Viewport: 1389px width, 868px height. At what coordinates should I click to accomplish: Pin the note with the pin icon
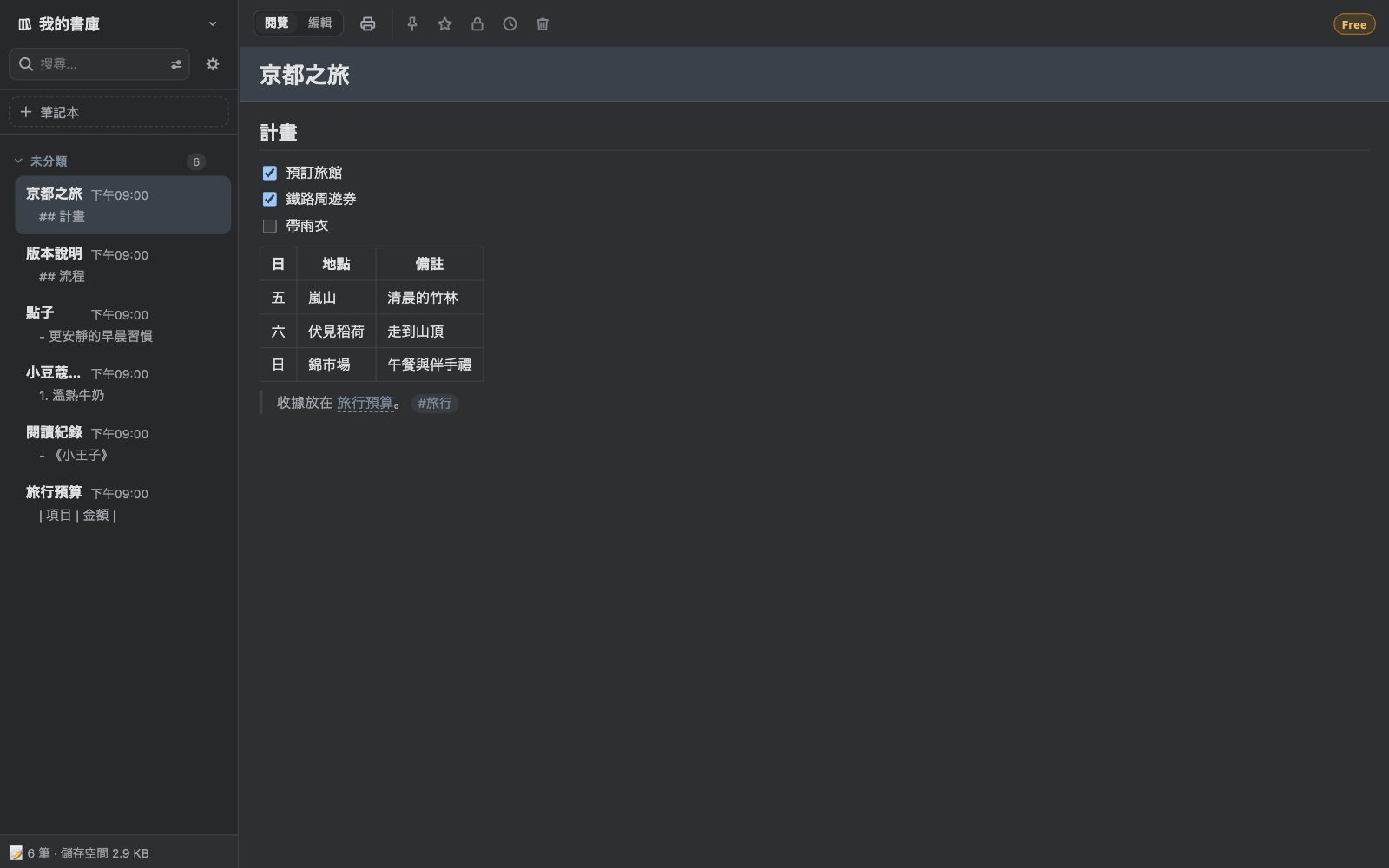tap(412, 24)
